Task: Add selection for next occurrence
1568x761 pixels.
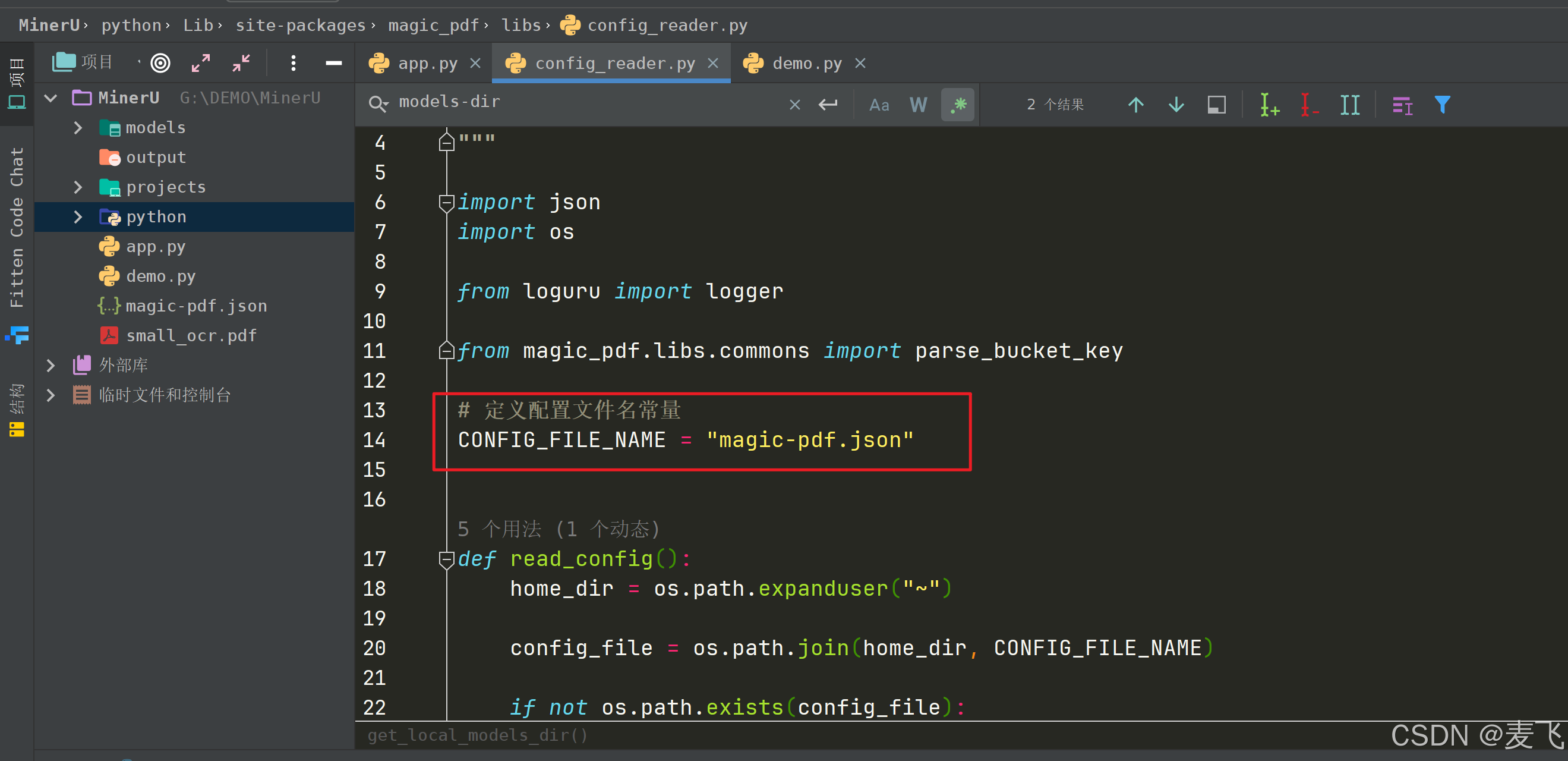Action: pyautogui.click(x=1269, y=104)
